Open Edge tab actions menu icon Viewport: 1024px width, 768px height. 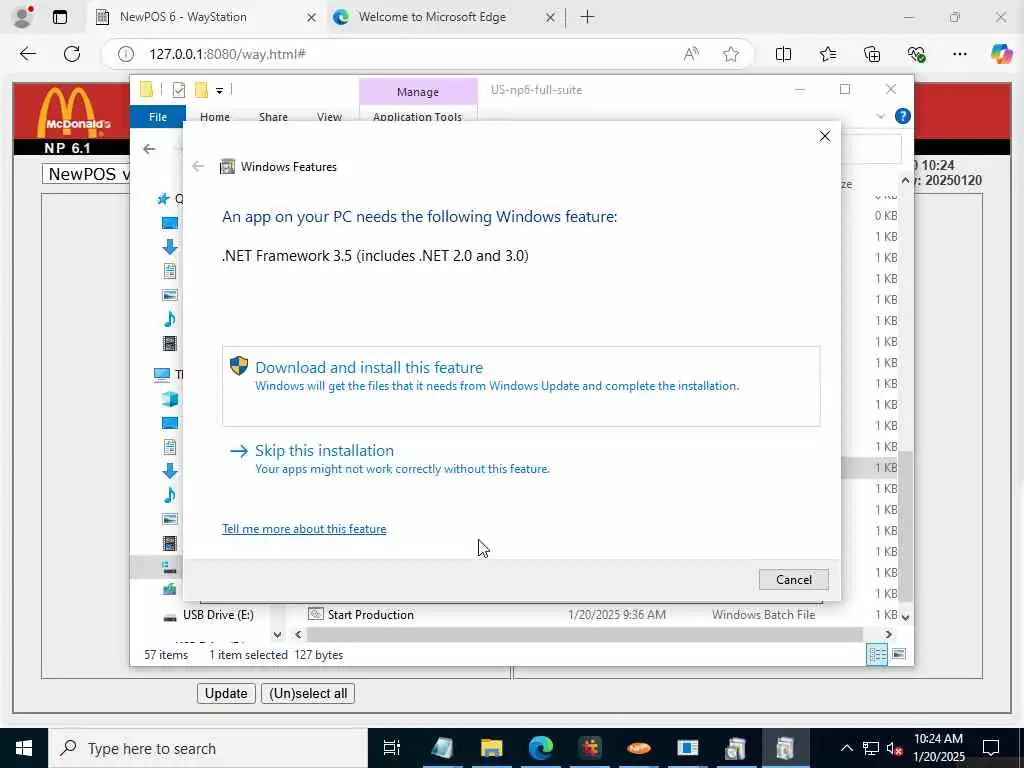click(x=60, y=17)
